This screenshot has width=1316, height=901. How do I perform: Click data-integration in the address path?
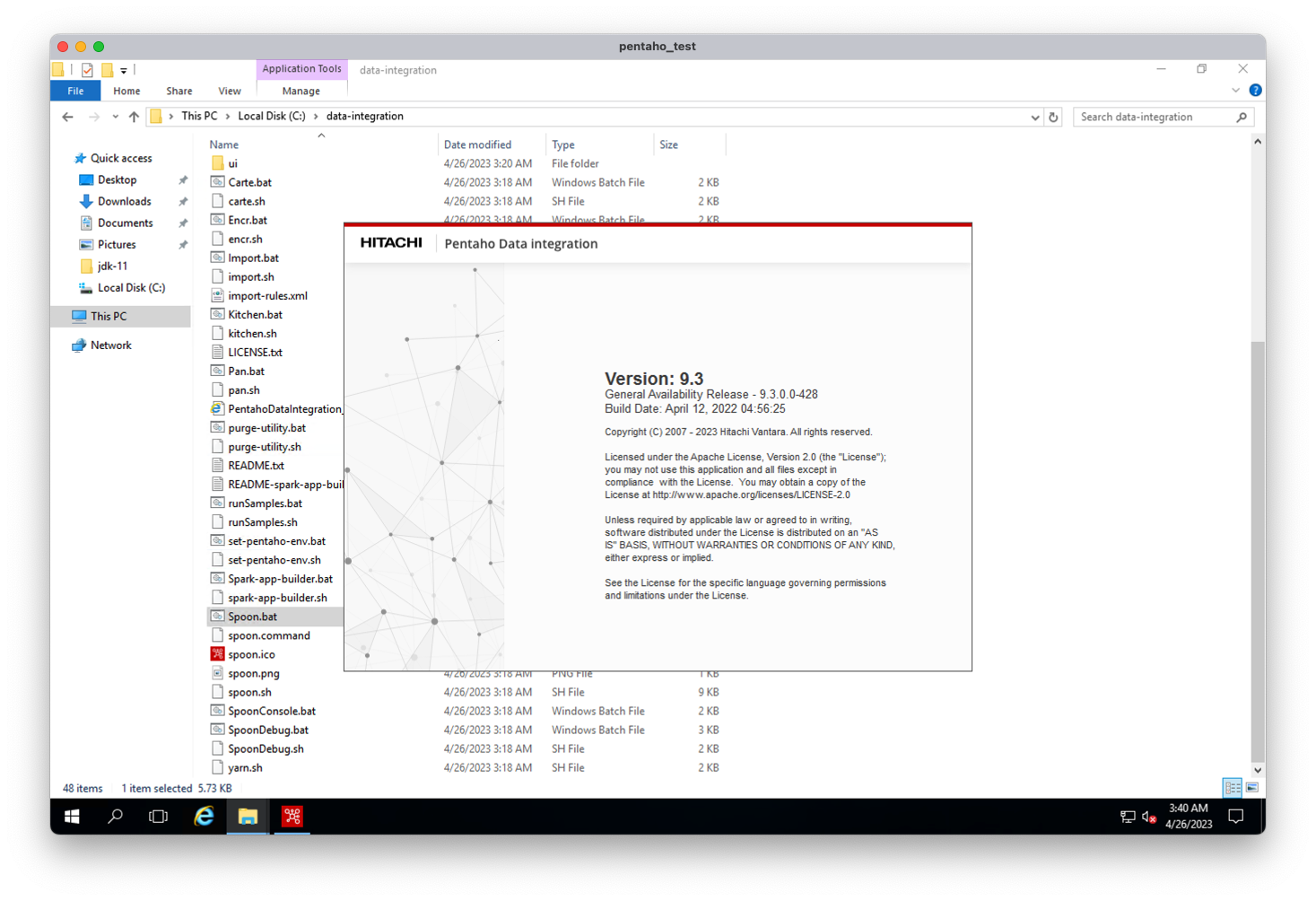click(364, 116)
